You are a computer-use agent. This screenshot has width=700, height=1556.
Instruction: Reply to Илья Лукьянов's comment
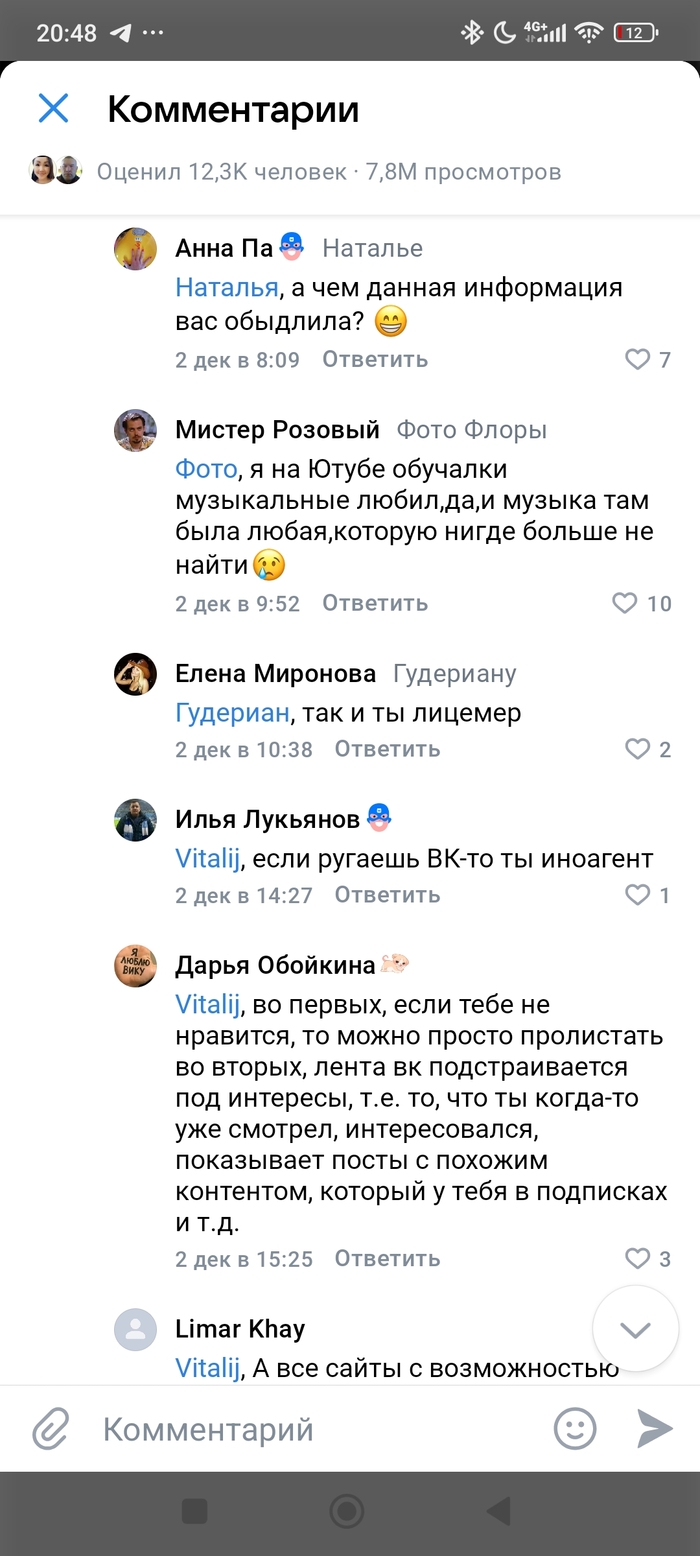(387, 894)
